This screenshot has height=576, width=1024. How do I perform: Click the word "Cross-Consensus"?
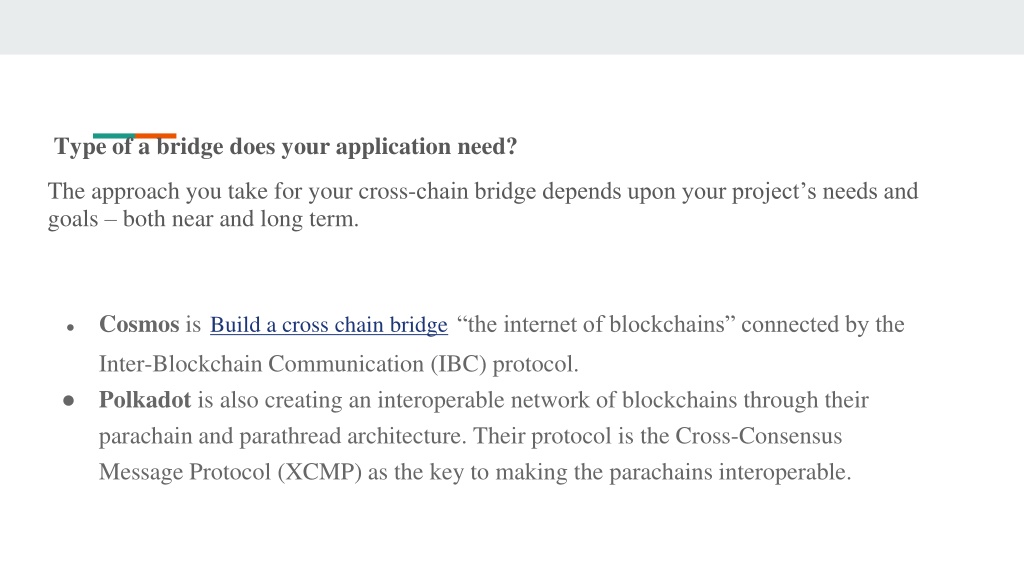click(x=758, y=436)
